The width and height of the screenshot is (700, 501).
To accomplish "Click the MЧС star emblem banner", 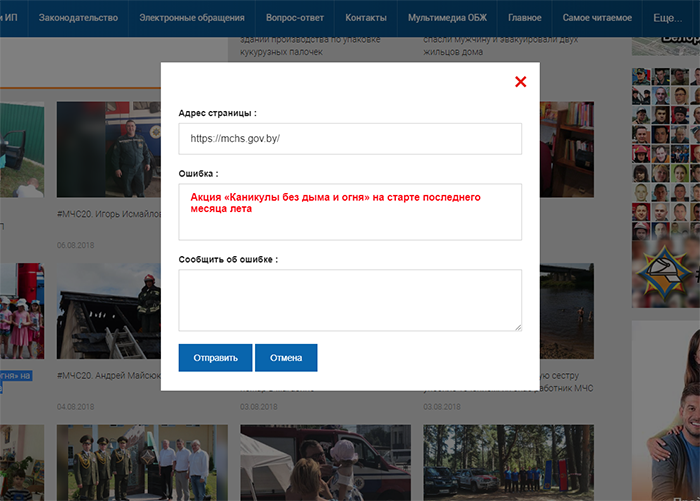I will click(x=666, y=273).
